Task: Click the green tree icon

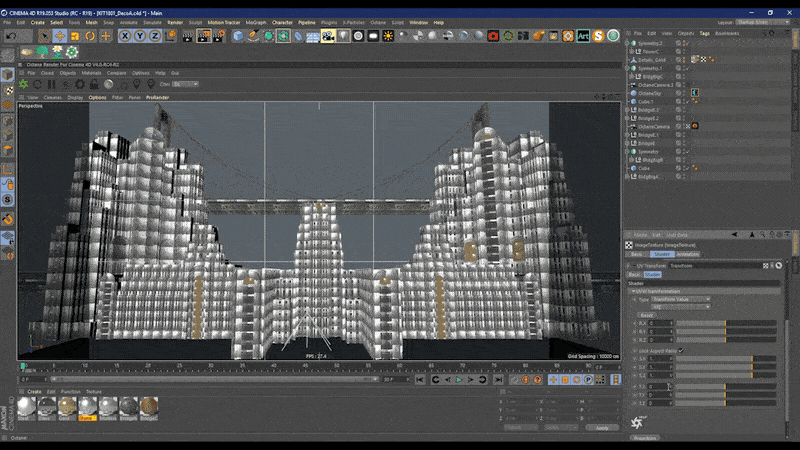Action: pos(42,52)
